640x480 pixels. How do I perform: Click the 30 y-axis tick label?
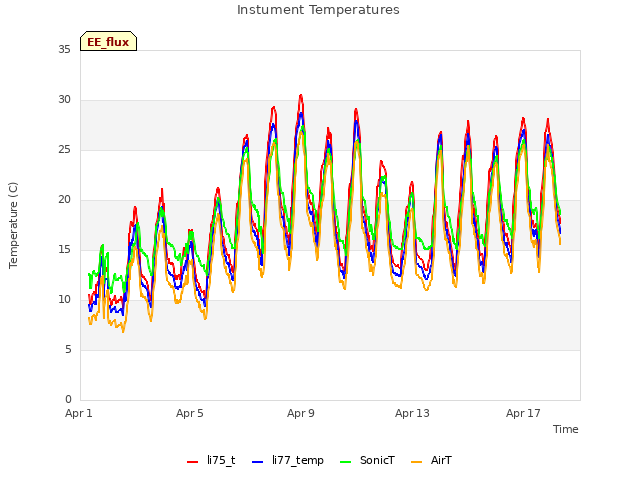64,100
